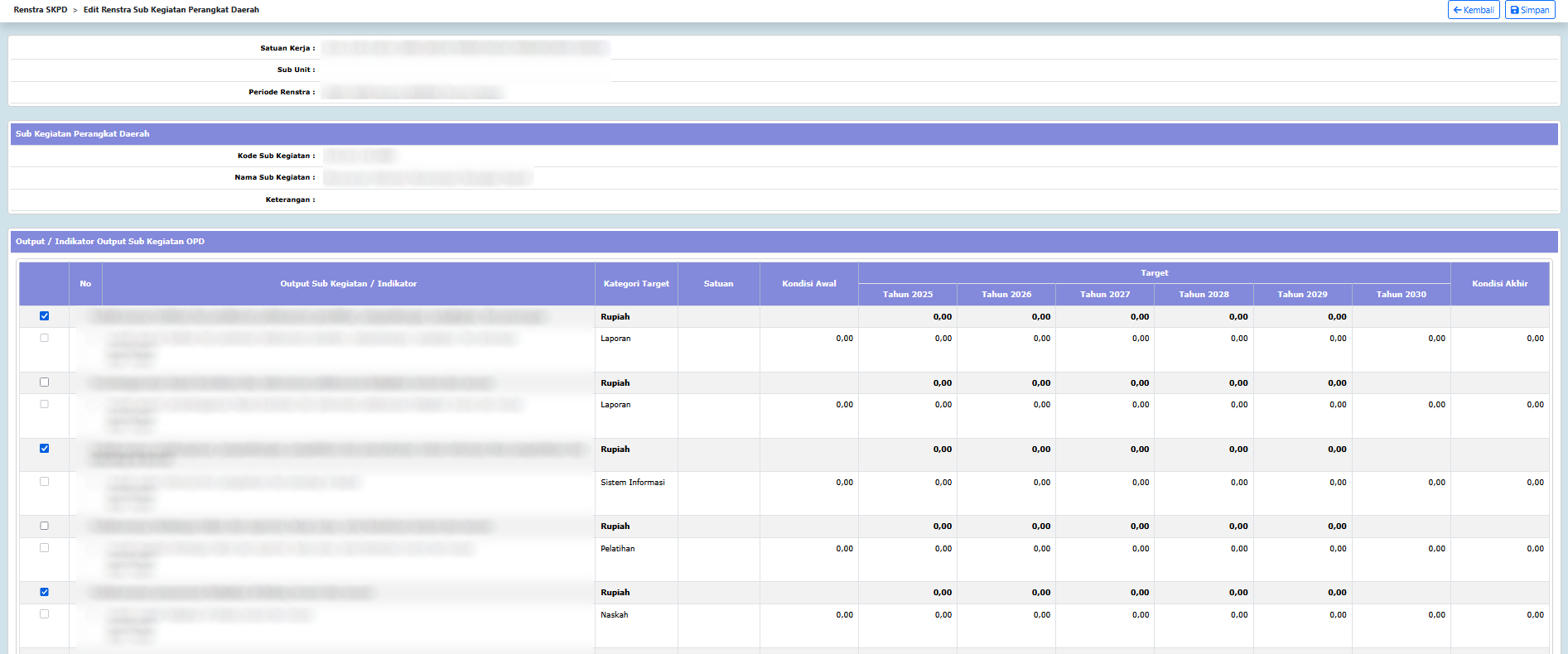The width and height of the screenshot is (1568, 654).
Task: Toggle checkbox on Sistem Informasi indicator row
Action: pos(45,482)
